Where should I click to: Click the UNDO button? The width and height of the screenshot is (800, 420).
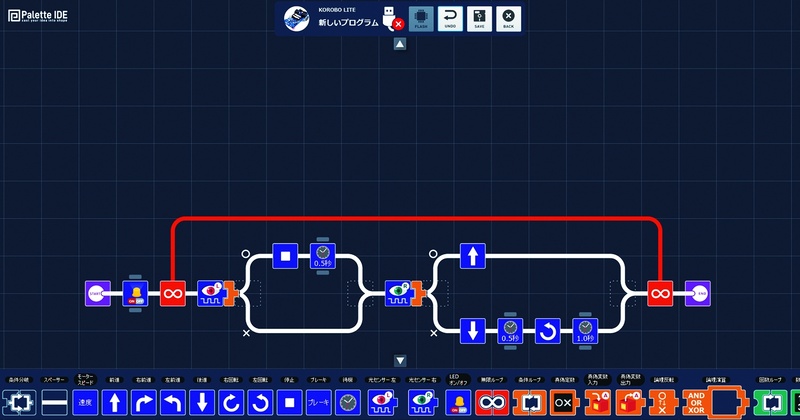pos(450,19)
